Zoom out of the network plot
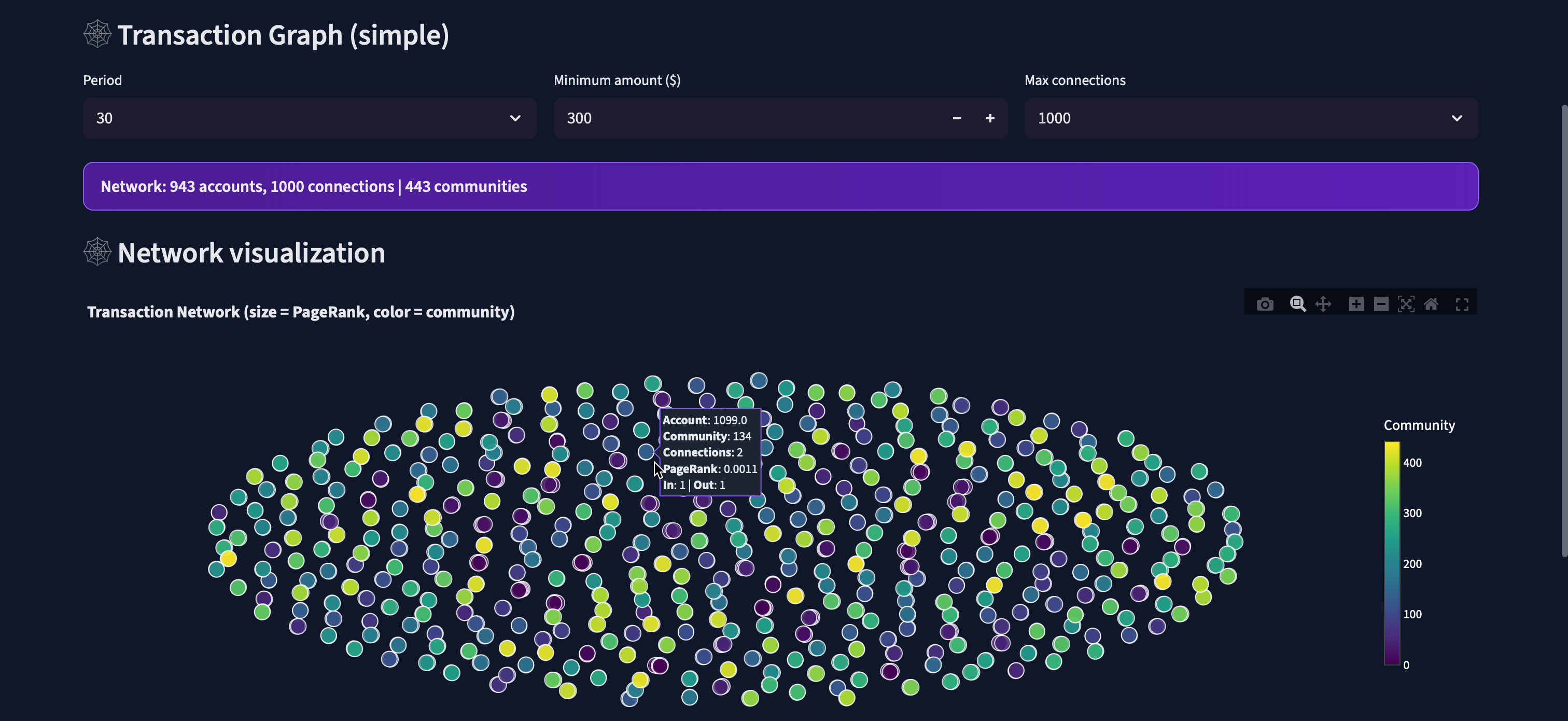This screenshot has width=1568, height=721. point(1380,304)
